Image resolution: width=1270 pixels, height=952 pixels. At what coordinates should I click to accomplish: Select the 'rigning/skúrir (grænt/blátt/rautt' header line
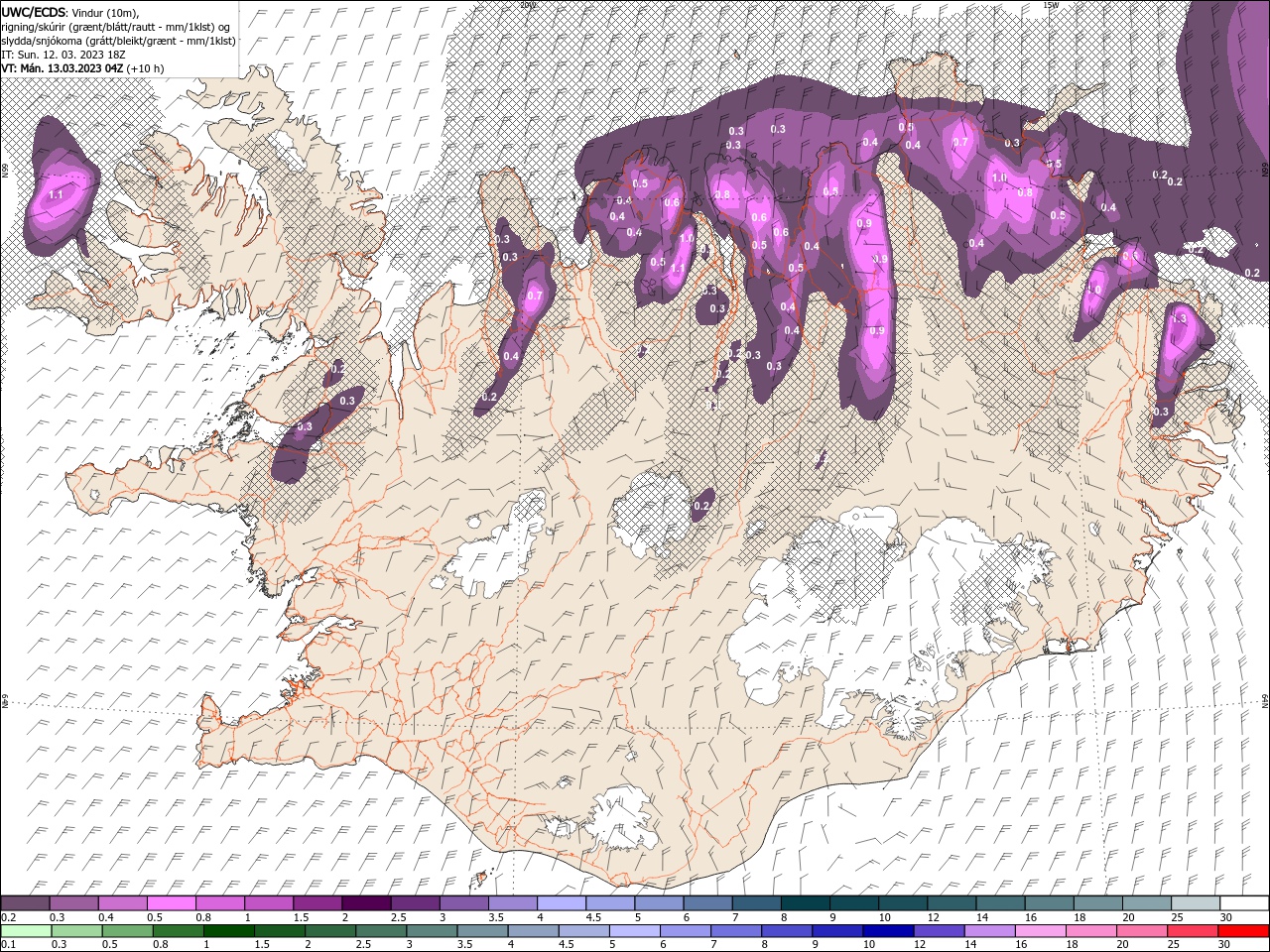[x=115, y=26]
